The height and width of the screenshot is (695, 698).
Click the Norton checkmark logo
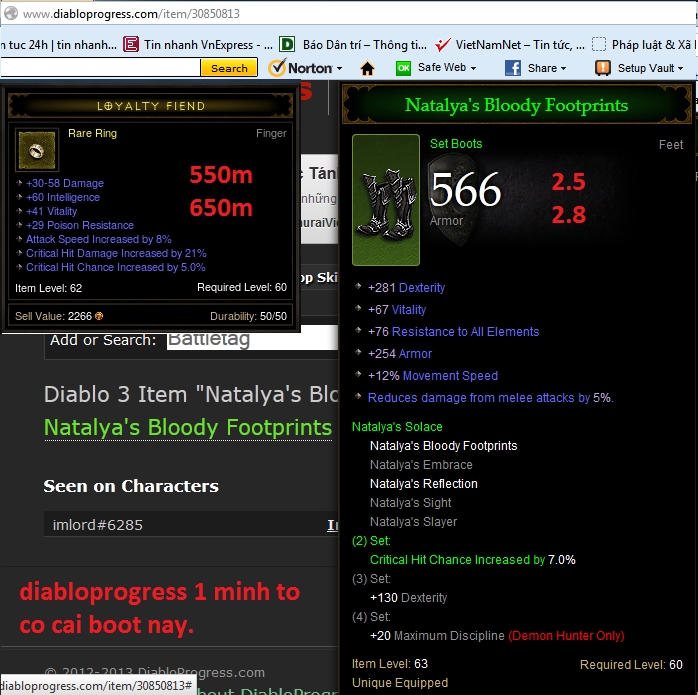tap(277, 68)
